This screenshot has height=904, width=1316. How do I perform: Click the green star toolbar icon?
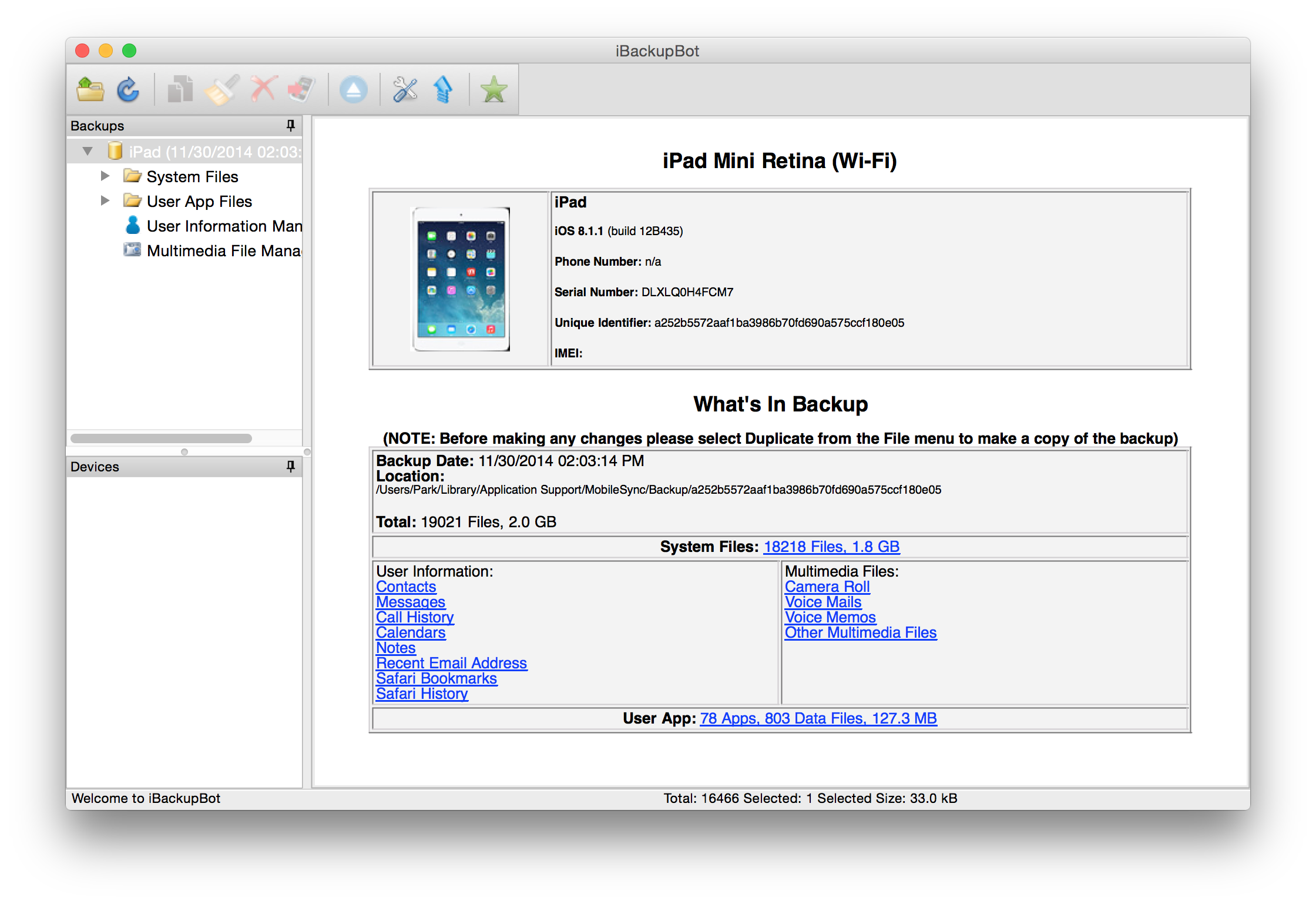click(493, 90)
